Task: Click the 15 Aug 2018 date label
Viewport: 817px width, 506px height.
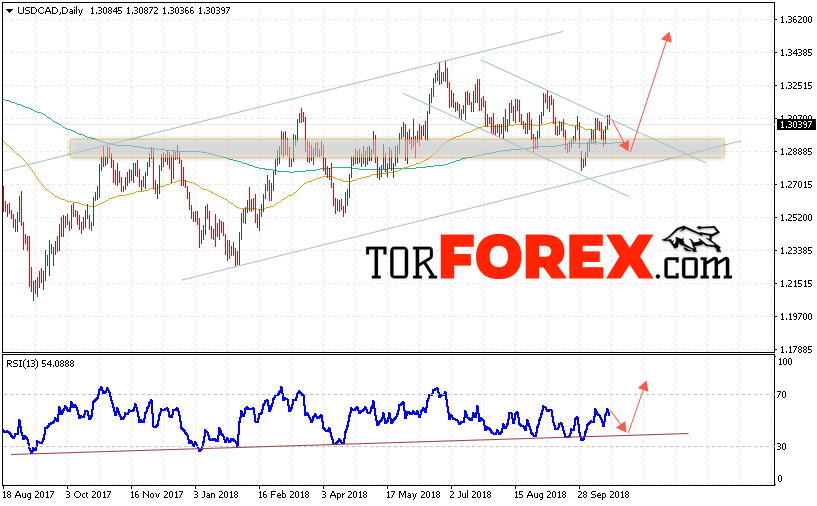Action: pyautogui.click(x=540, y=495)
